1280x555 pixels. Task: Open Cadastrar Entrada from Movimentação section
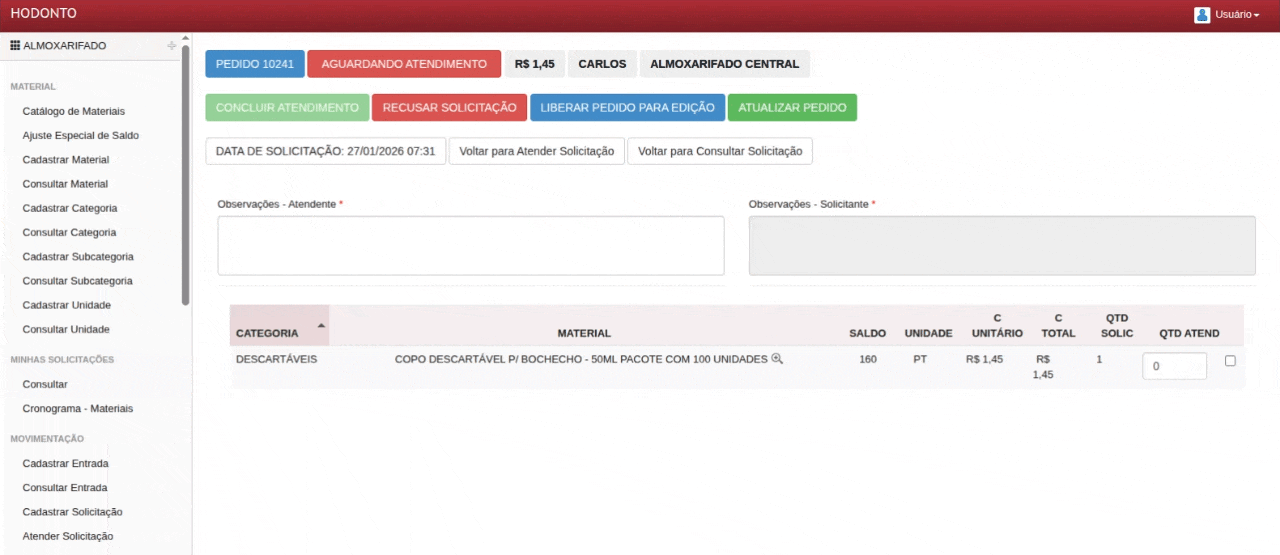click(x=65, y=463)
